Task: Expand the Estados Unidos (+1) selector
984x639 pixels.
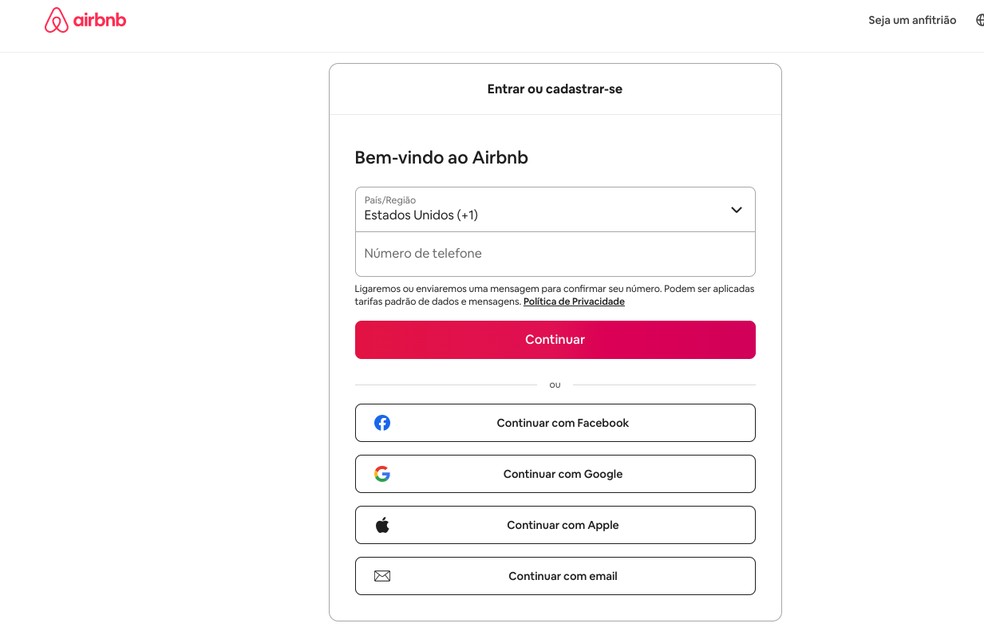Action: pyautogui.click(x=555, y=209)
